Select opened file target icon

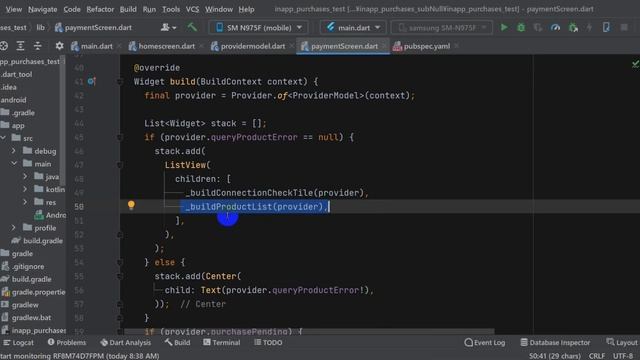click(x=4, y=46)
